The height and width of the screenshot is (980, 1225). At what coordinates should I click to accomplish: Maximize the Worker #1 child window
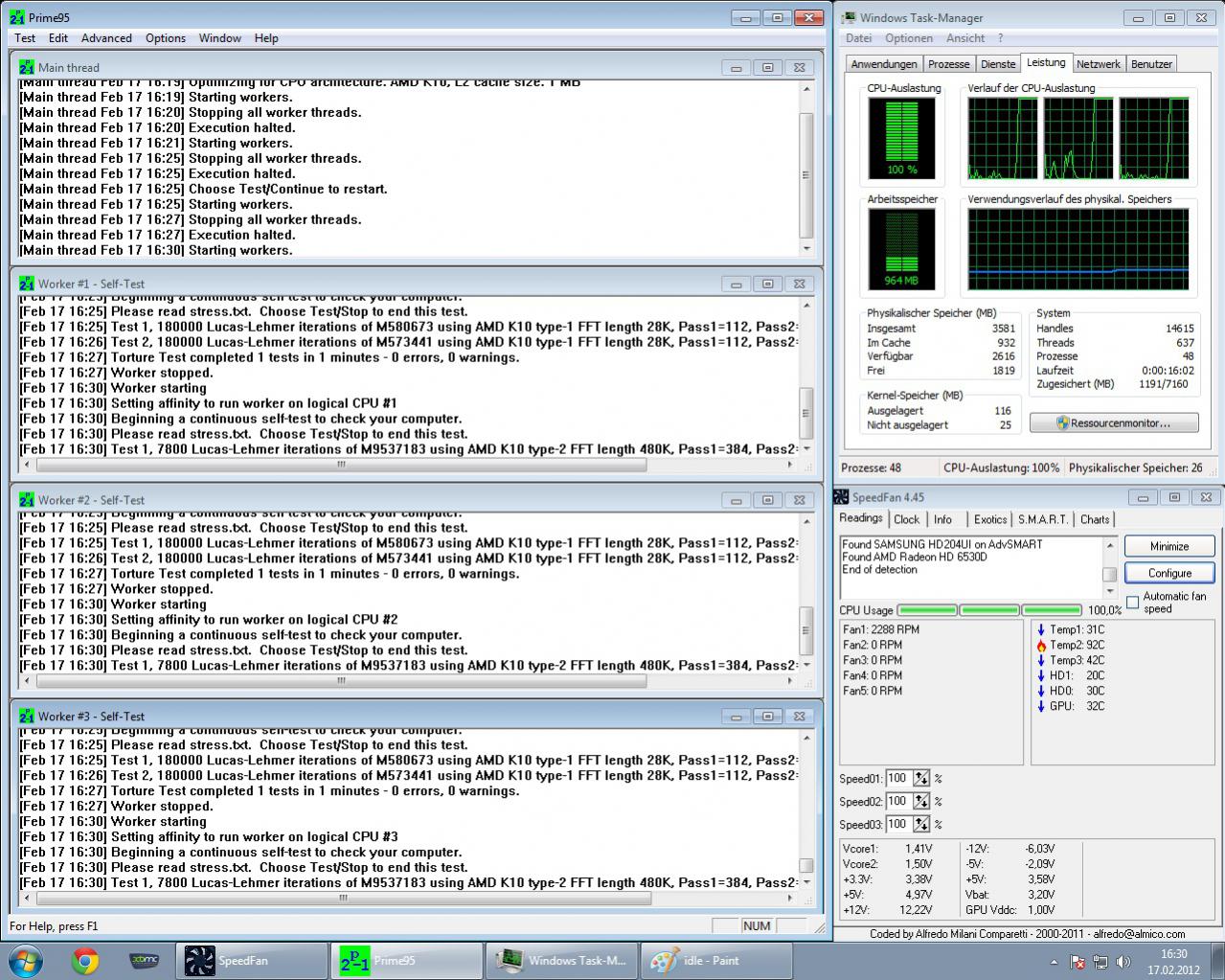pos(767,284)
